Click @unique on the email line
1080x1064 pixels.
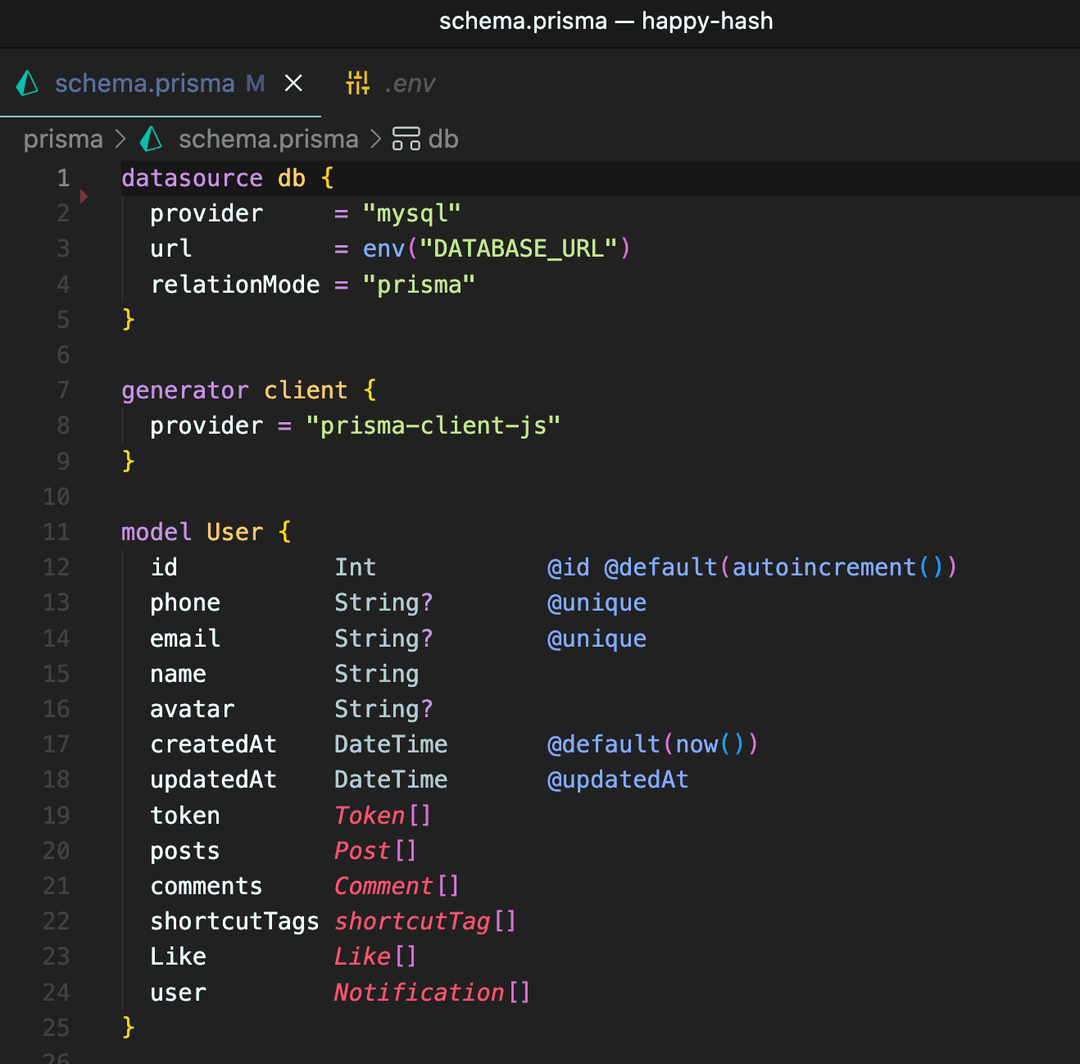pyautogui.click(x=596, y=639)
